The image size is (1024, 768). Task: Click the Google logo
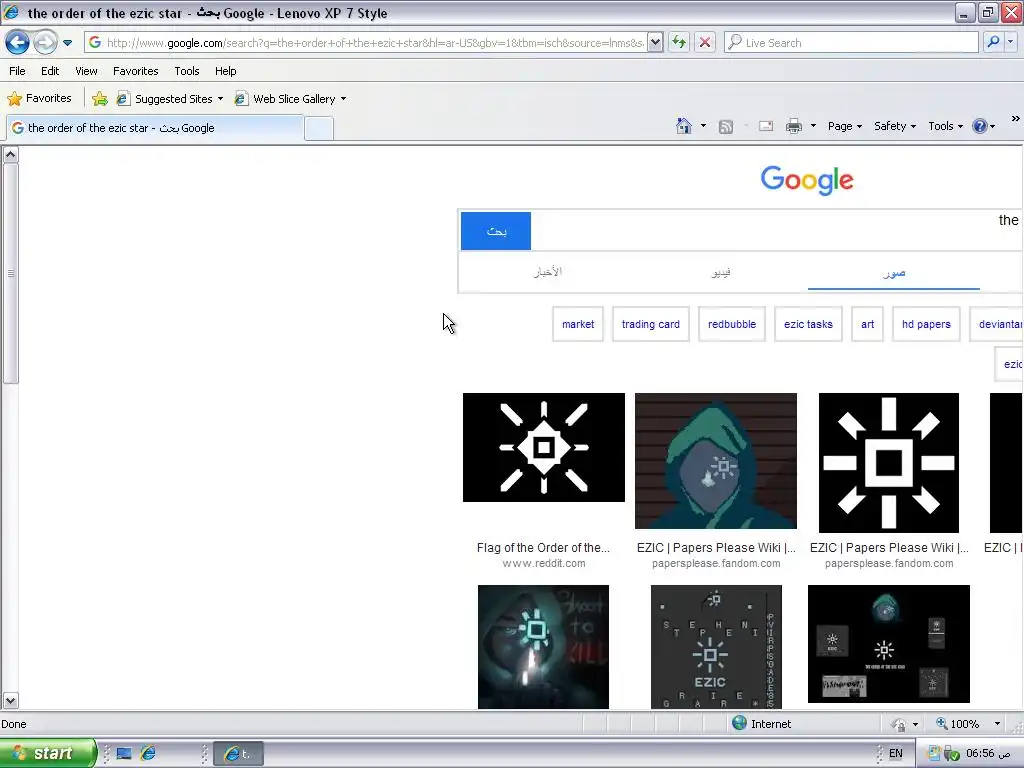807,180
